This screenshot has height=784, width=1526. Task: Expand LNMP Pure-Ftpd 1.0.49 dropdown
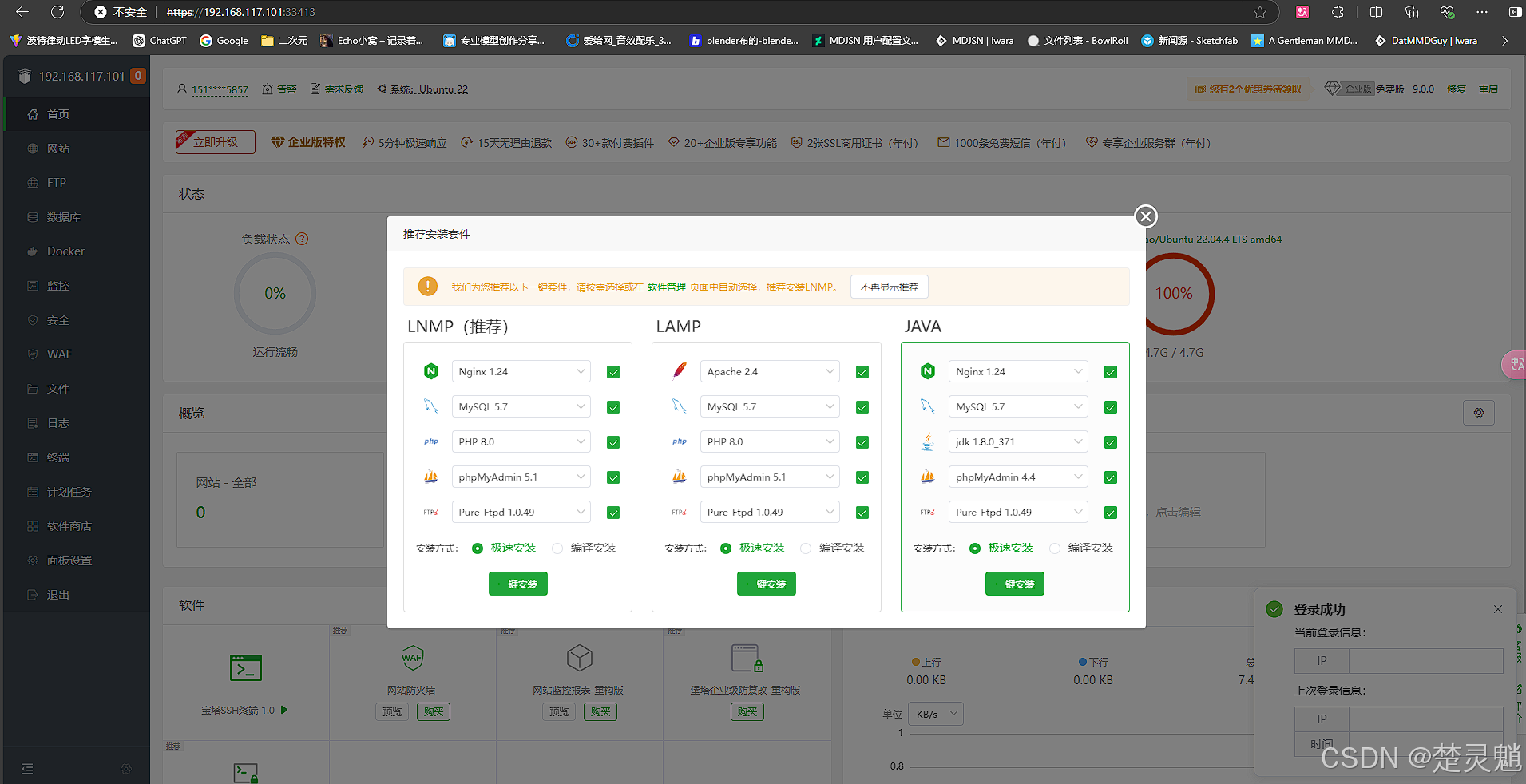coord(521,513)
